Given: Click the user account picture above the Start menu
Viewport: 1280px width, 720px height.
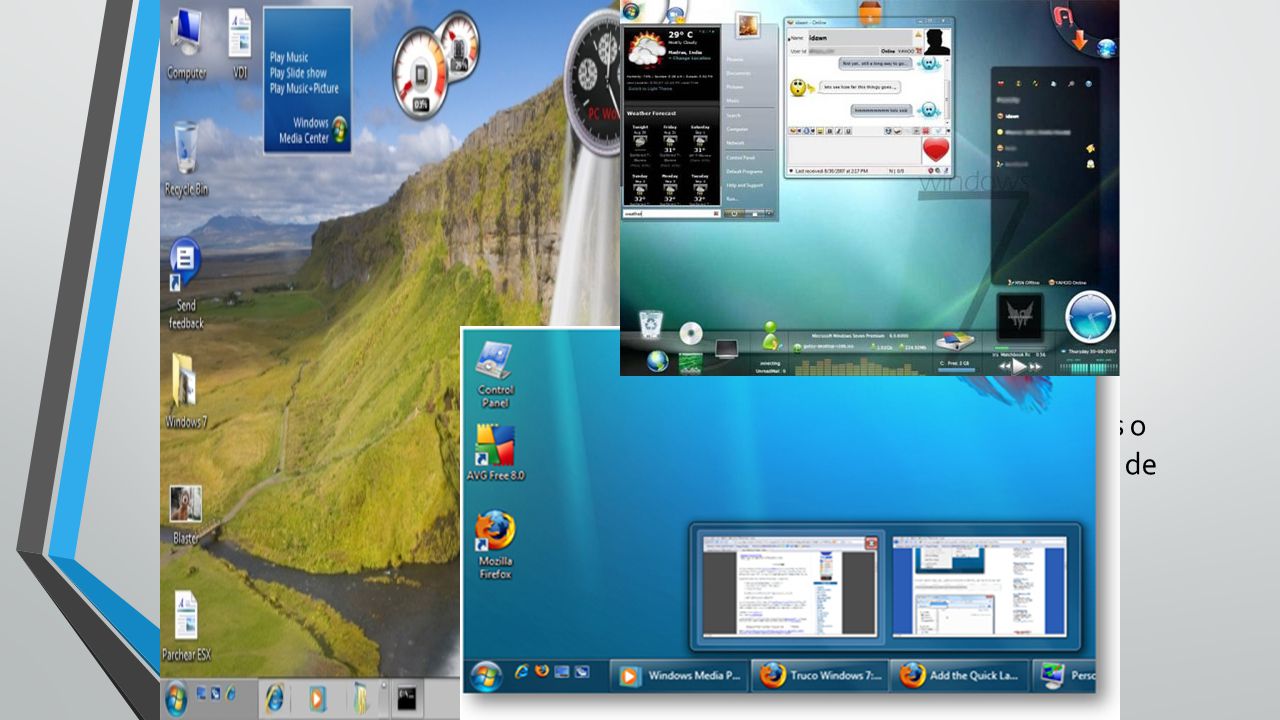Looking at the screenshot, I should pyautogui.click(x=747, y=27).
